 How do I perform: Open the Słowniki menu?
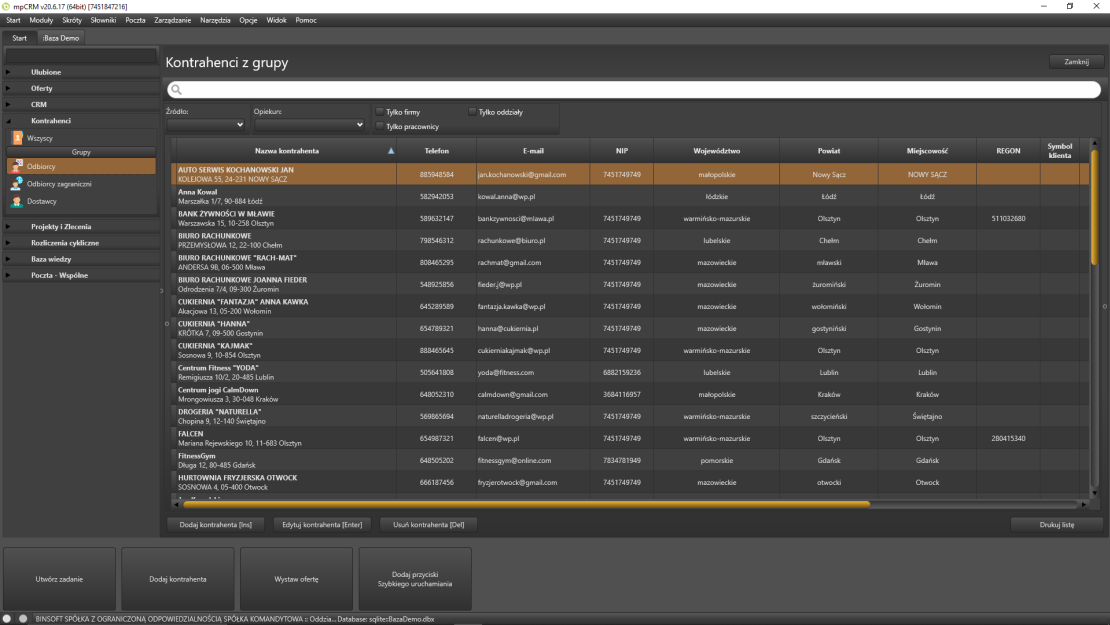point(103,21)
